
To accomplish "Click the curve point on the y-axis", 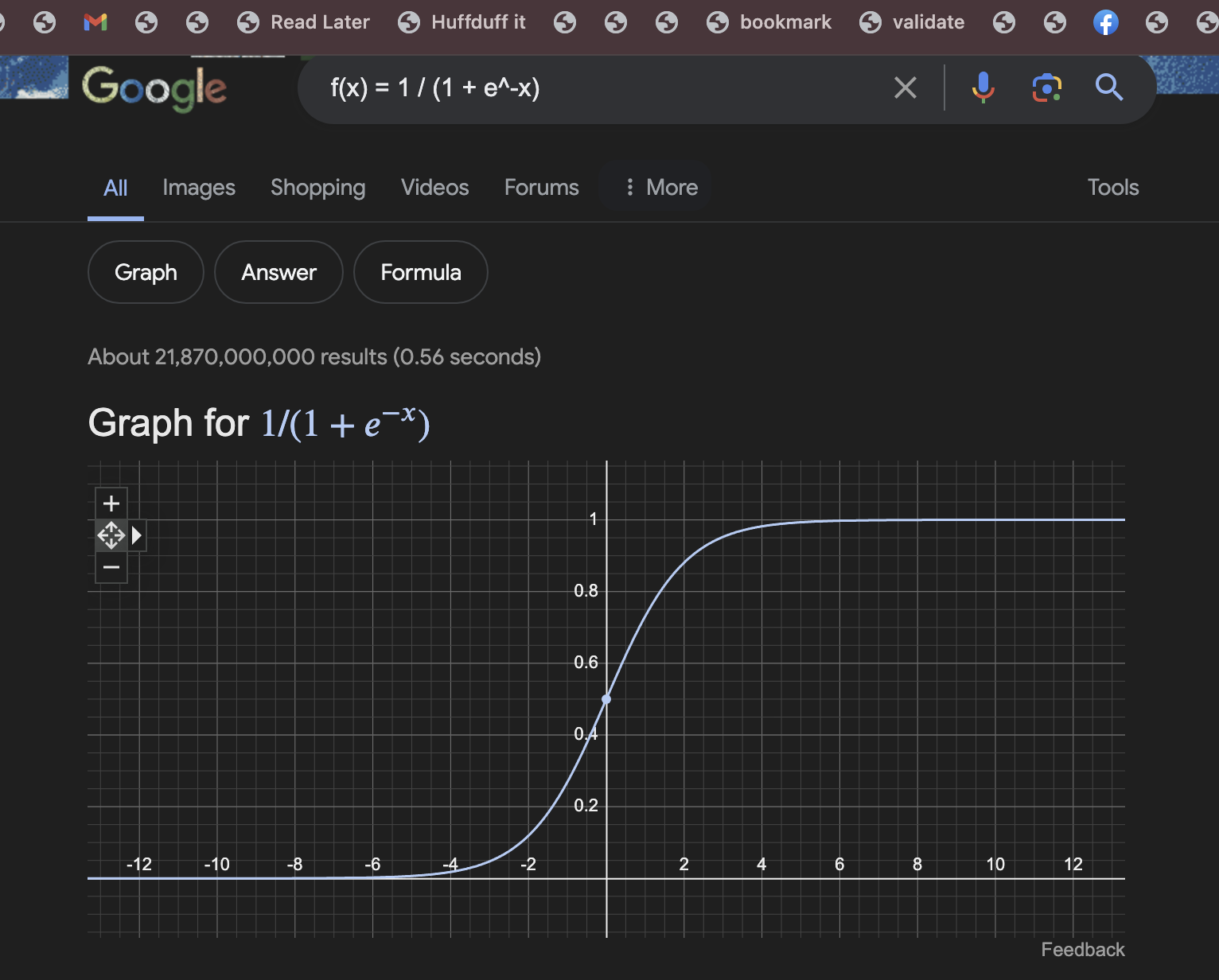I will click(606, 699).
